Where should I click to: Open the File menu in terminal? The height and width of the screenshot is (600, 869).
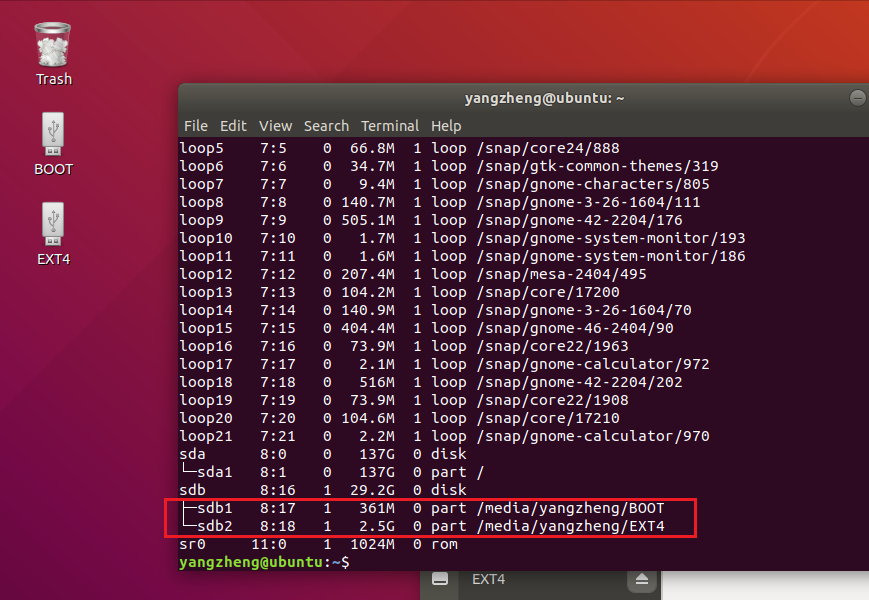point(196,126)
